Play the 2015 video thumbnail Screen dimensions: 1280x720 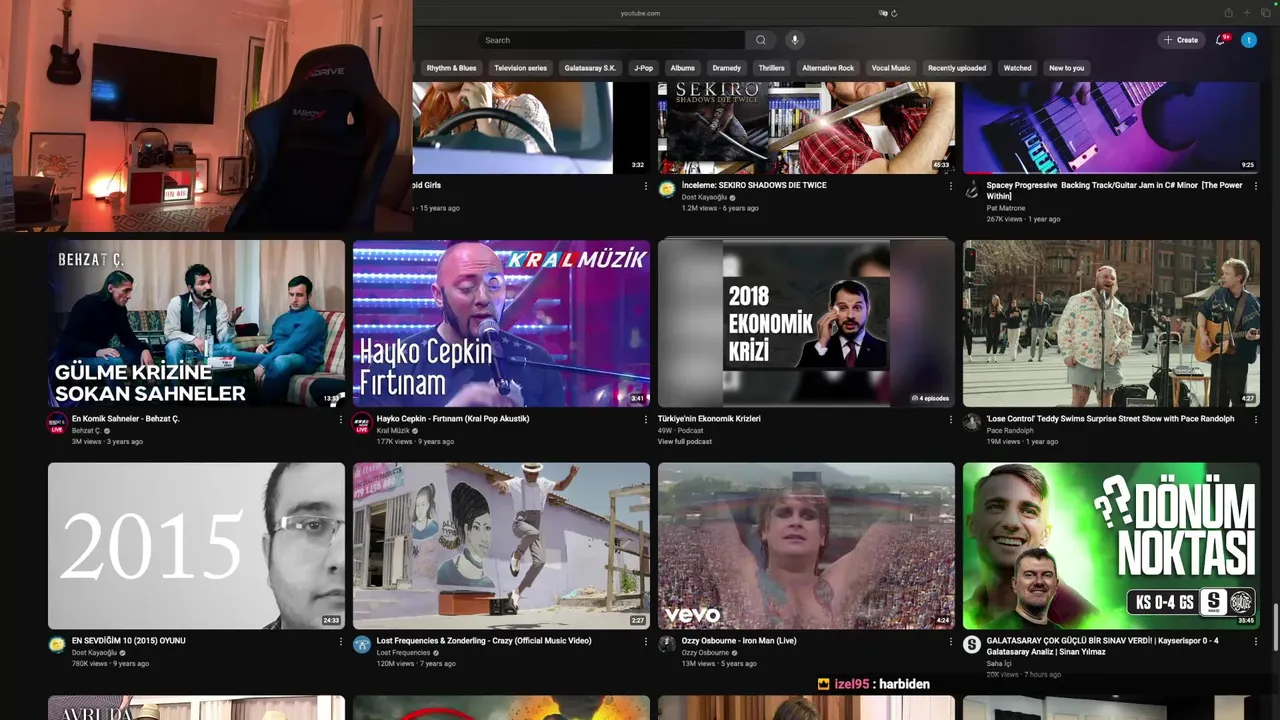(x=196, y=545)
